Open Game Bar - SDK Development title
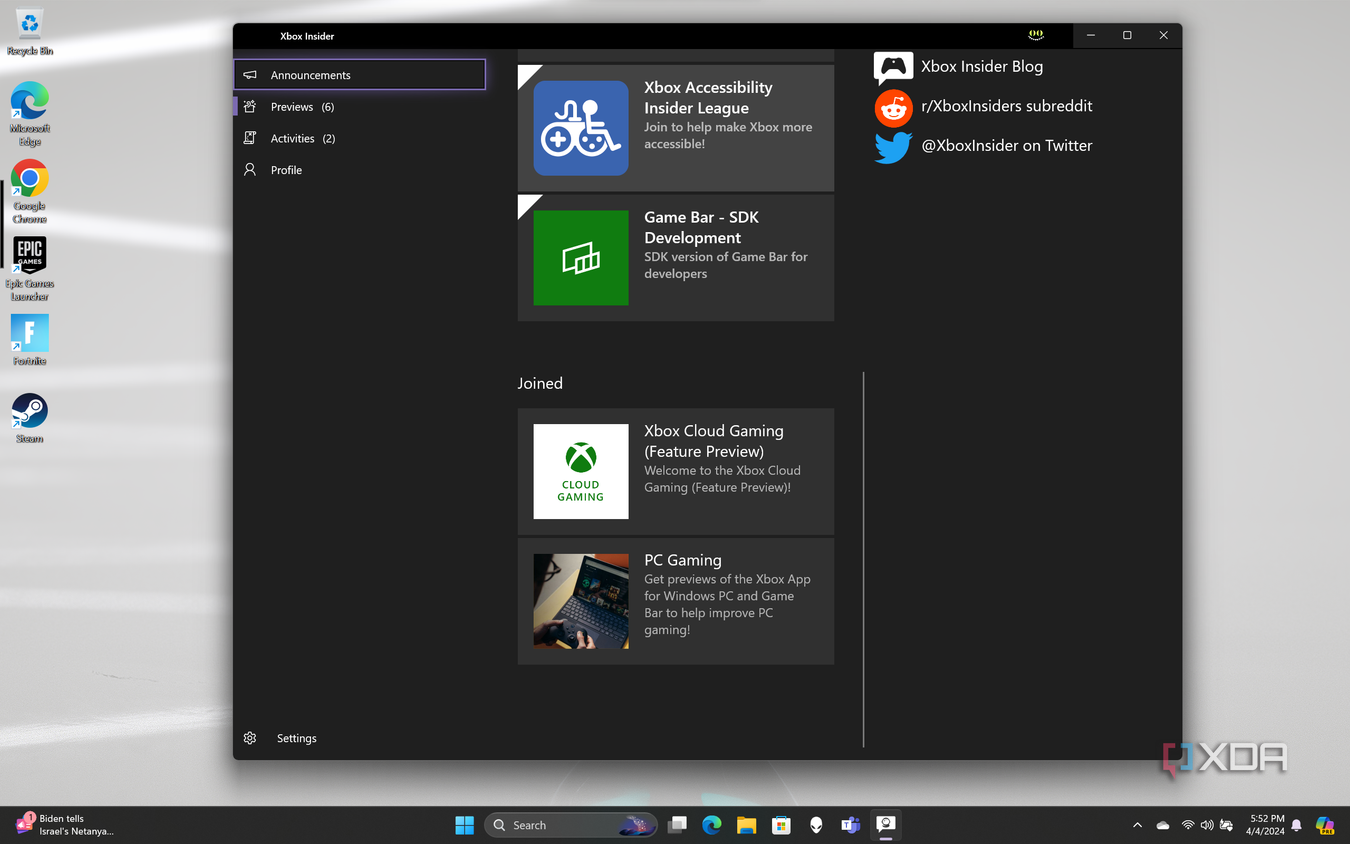The height and width of the screenshot is (844, 1350). pos(701,227)
